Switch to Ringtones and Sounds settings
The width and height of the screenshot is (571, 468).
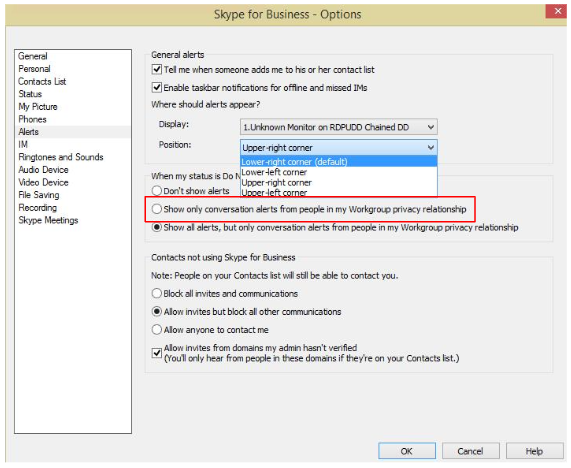(61, 157)
